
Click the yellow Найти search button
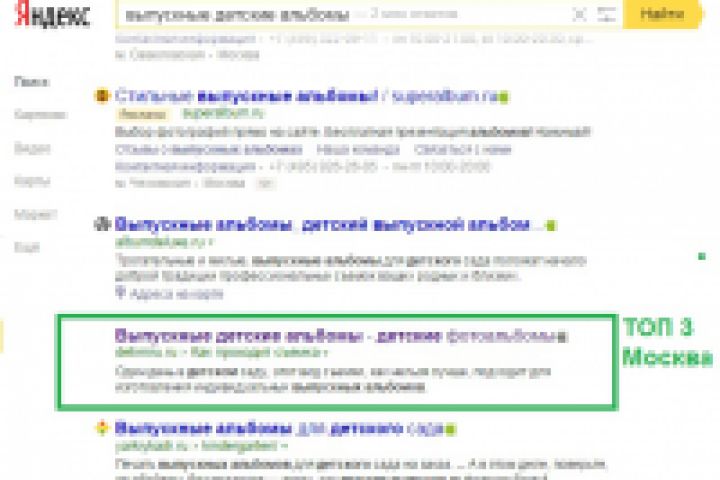(x=662, y=14)
